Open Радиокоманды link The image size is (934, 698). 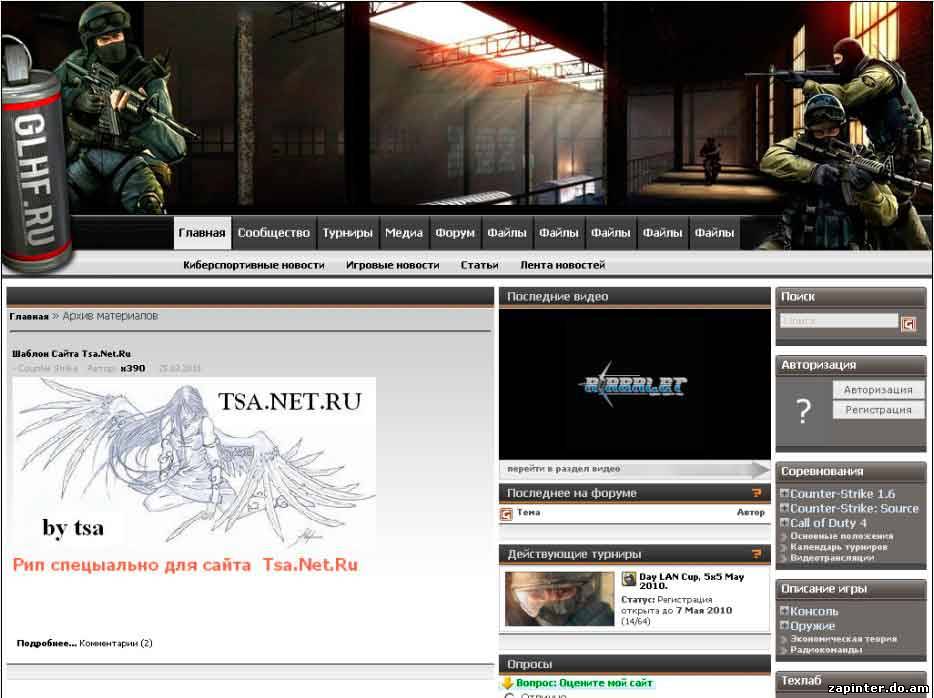pyautogui.click(x=826, y=650)
